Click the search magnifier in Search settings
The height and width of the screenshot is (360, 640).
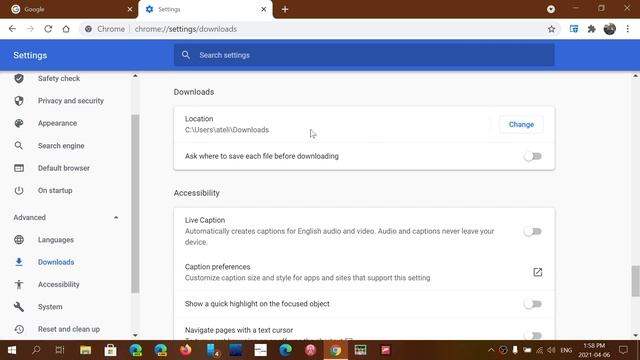[x=186, y=55]
